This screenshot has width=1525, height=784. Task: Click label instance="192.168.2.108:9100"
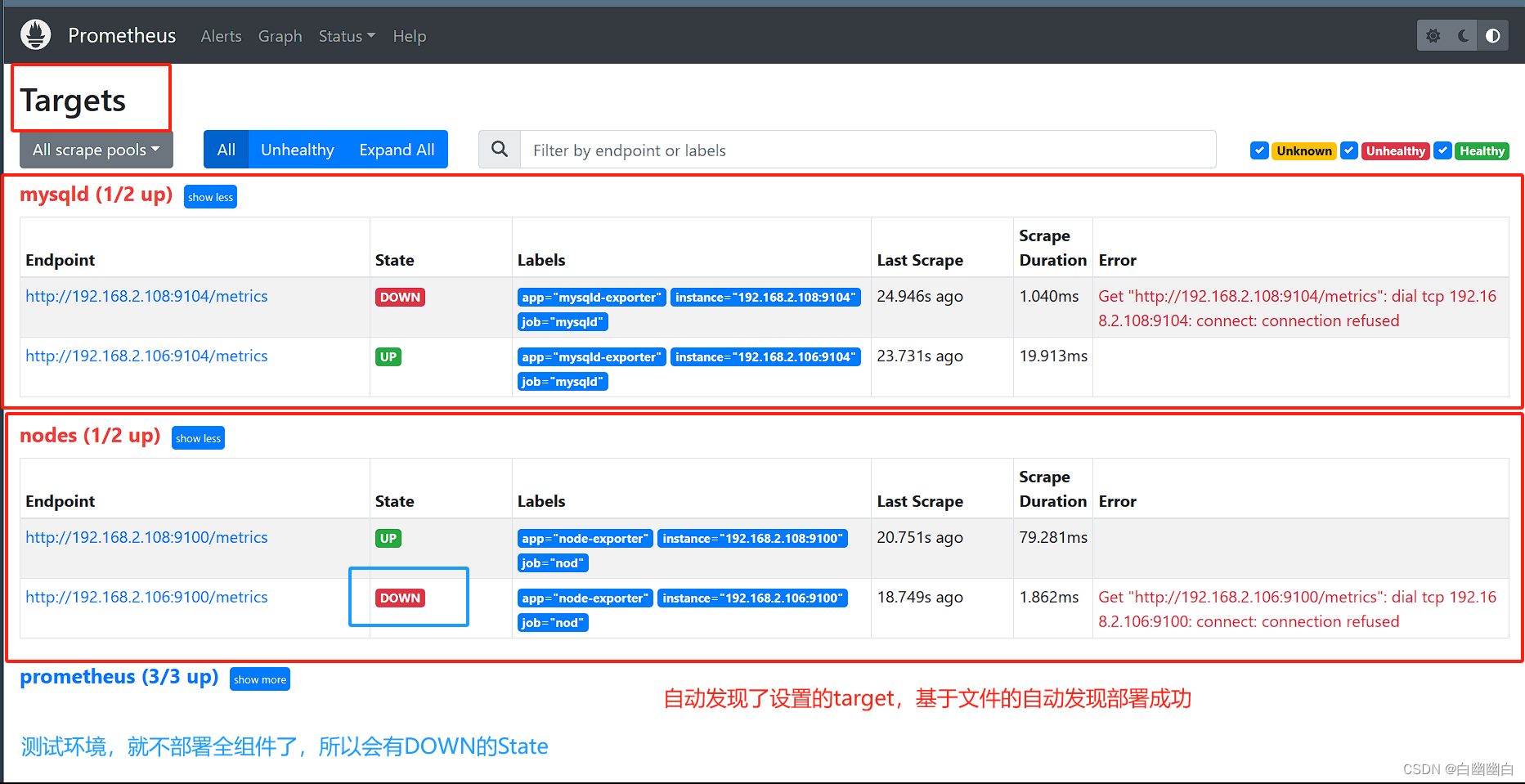point(752,538)
